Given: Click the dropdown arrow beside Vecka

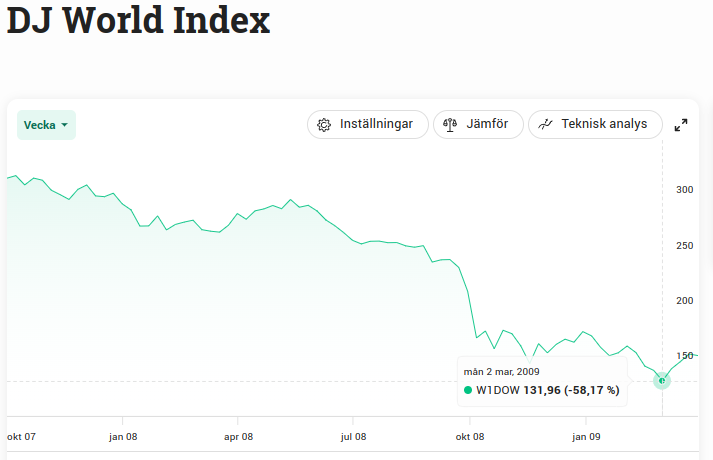Looking at the screenshot, I should tap(65, 125).
